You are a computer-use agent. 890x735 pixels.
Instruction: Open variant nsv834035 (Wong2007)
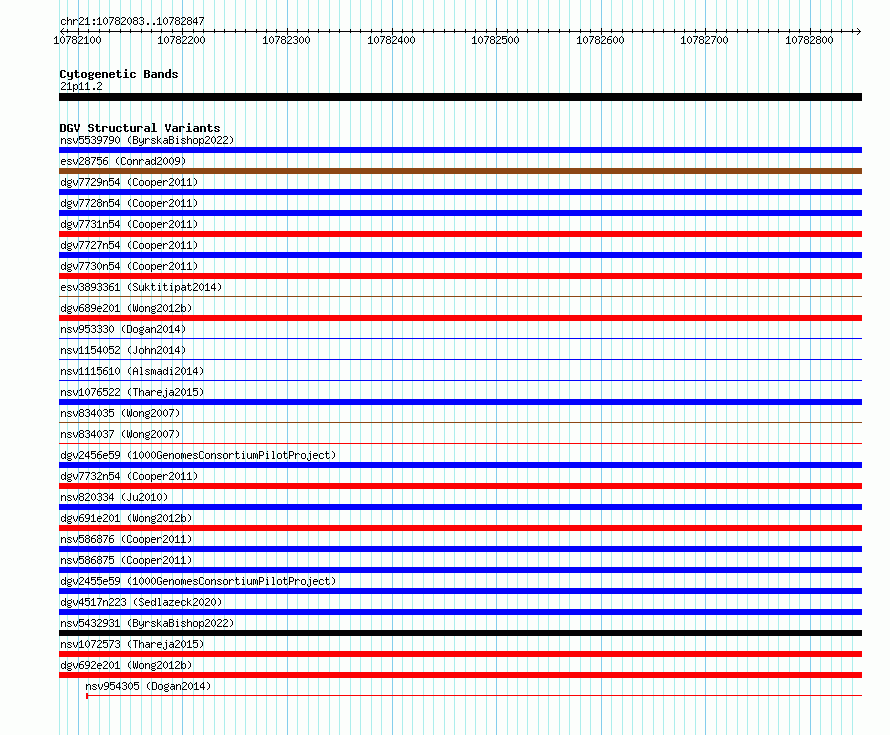(x=120, y=413)
